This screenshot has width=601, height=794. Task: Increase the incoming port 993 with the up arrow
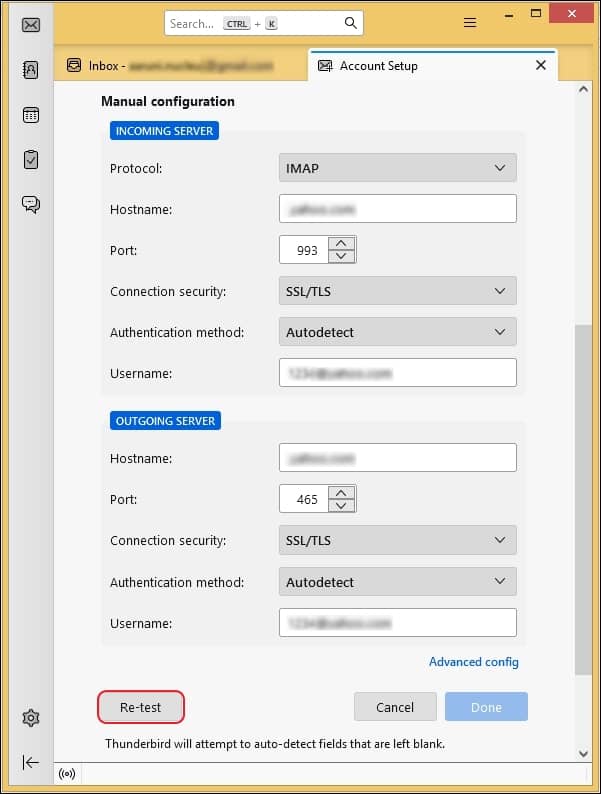click(x=342, y=243)
